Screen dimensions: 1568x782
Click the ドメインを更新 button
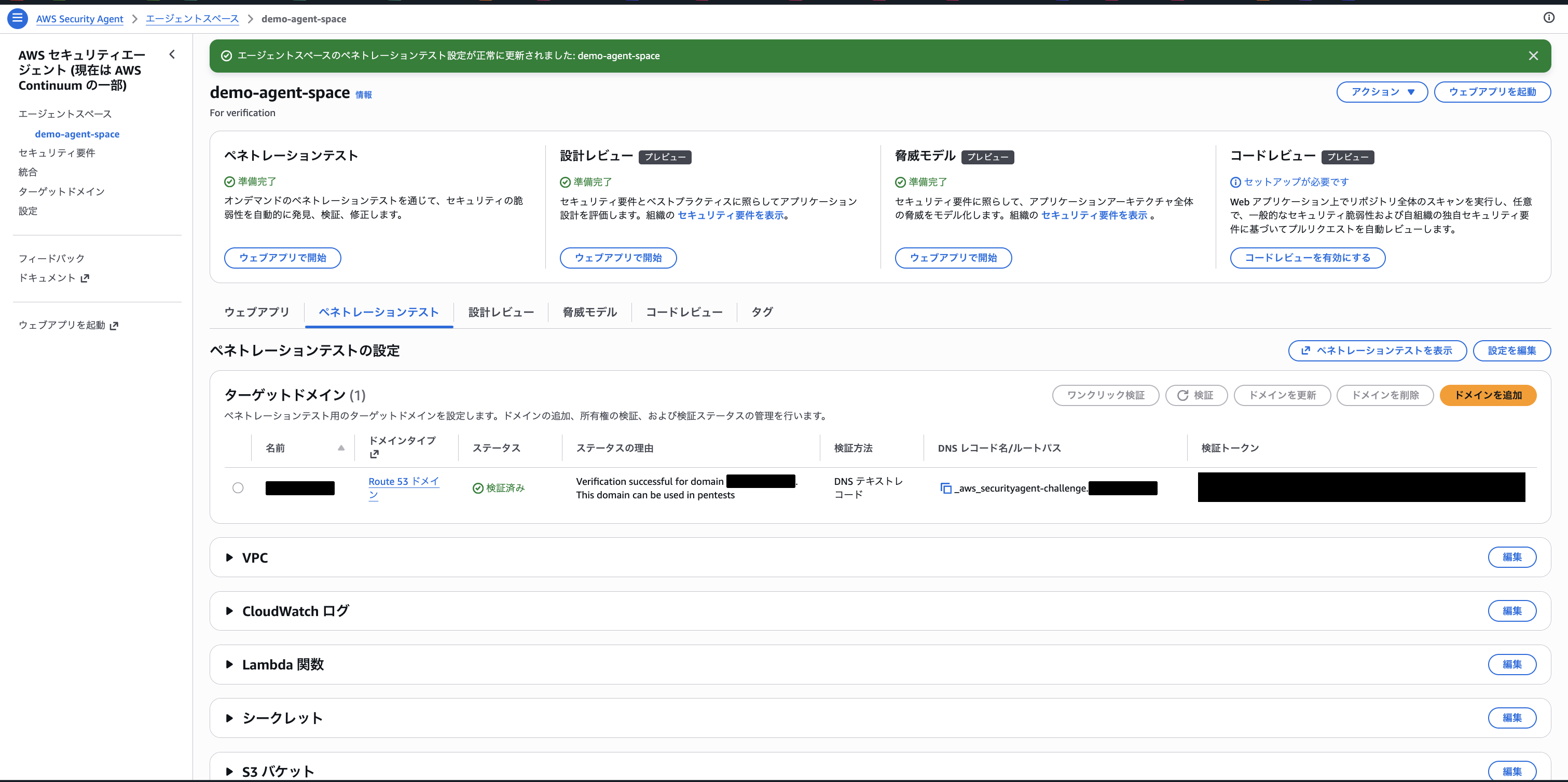click(1282, 396)
